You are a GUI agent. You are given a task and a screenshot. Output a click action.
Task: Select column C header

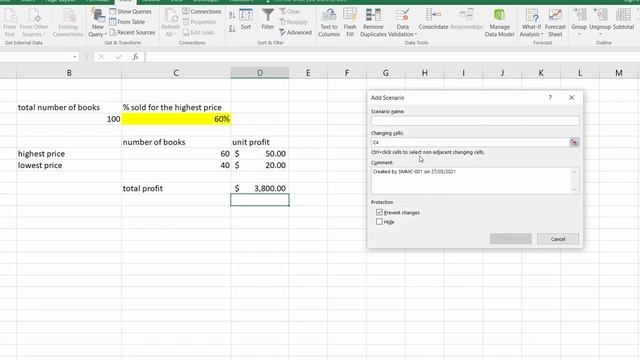tap(176, 73)
